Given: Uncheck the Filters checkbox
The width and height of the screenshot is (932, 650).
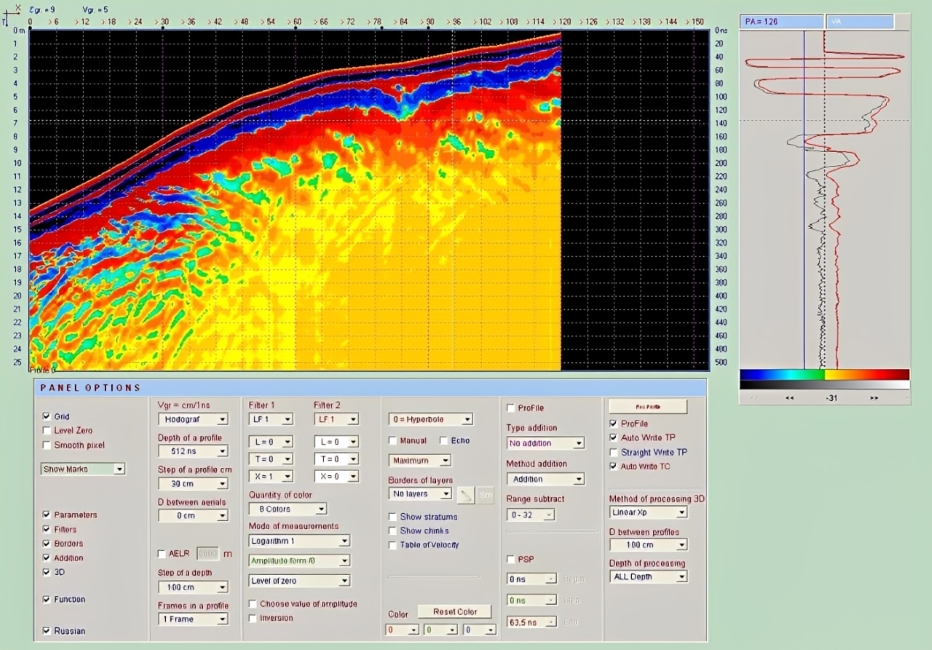Looking at the screenshot, I should tap(46, 529).
